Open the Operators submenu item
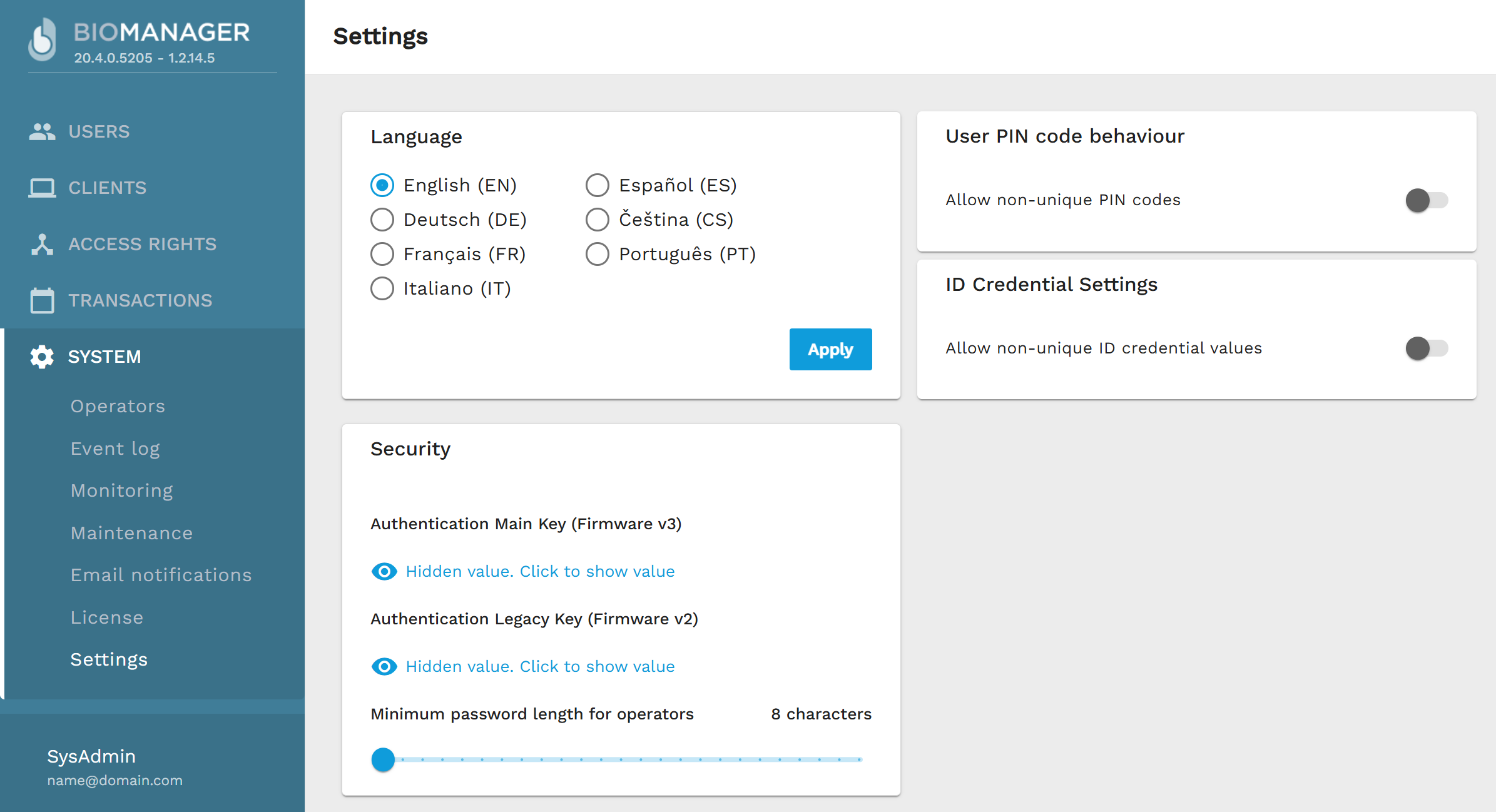The height and width of the screenshot is (812, 1496). click(118, 406)
